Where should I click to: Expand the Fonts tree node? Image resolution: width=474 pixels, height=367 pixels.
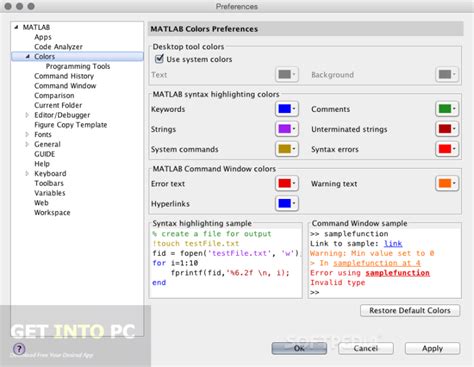point(27,134)
